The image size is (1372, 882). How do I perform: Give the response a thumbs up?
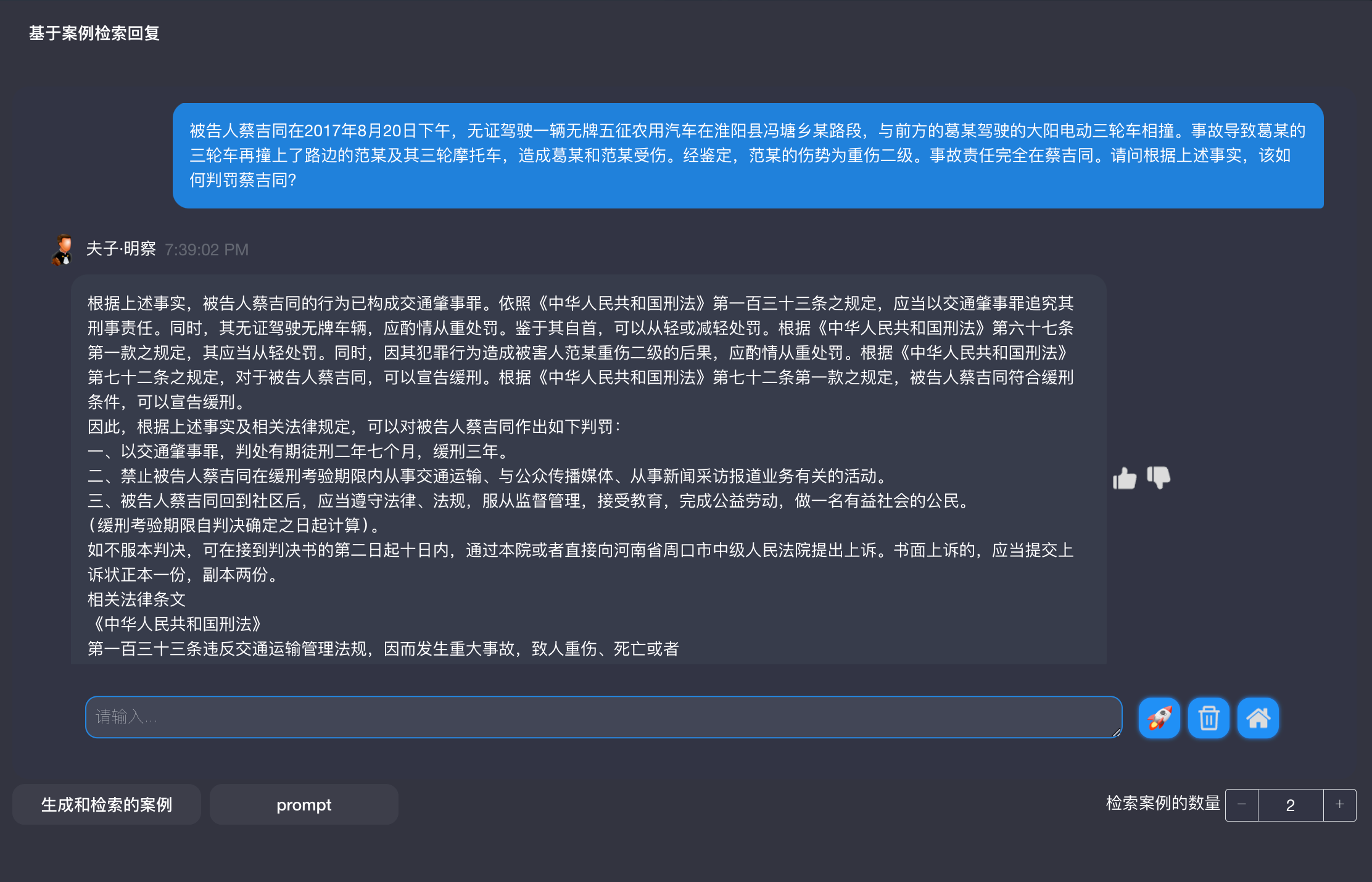coord(1124,478)
